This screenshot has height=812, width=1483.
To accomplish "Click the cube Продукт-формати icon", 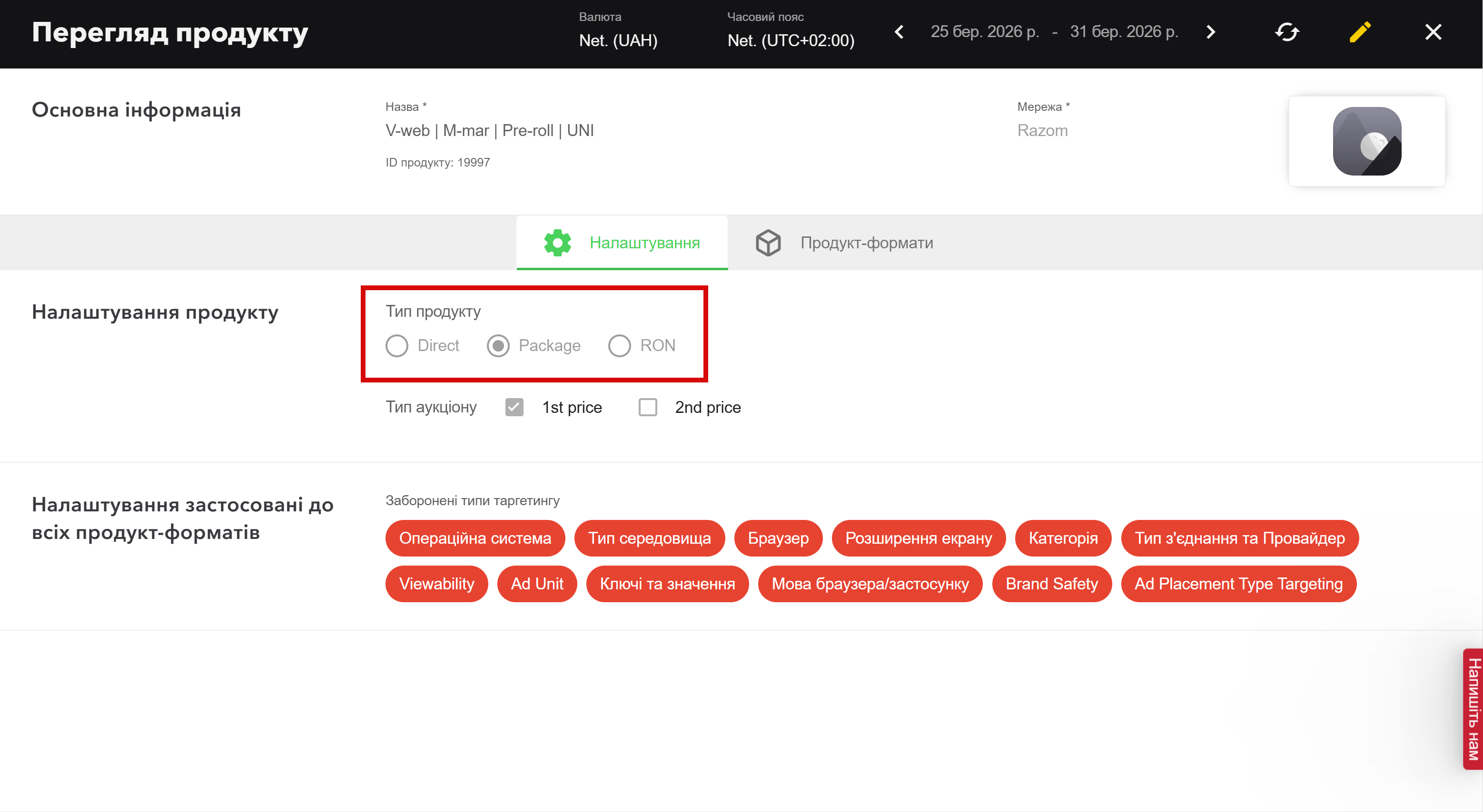I will click(768, 243).
